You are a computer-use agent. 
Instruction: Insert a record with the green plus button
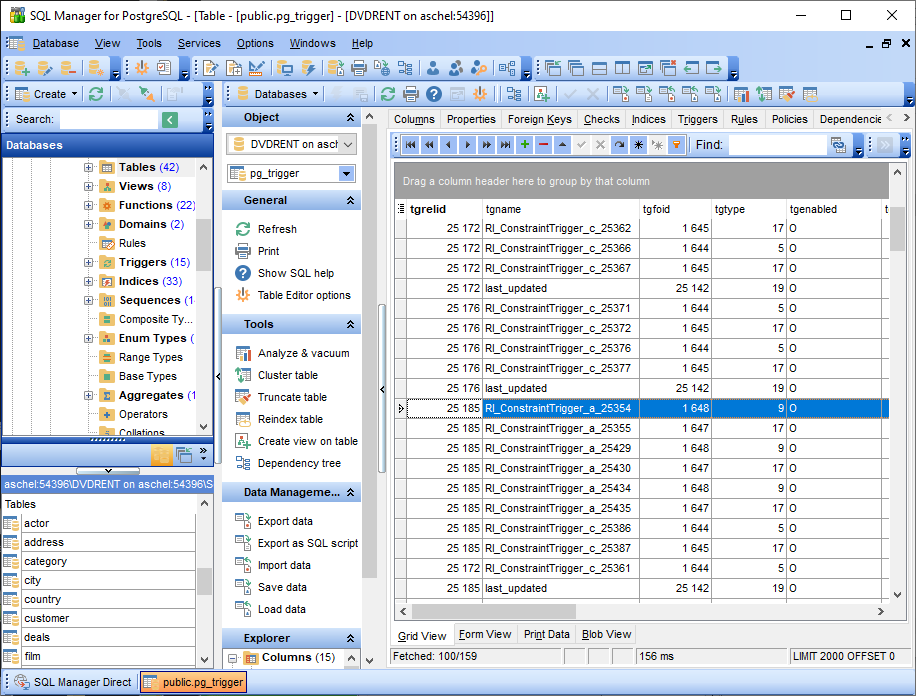pos(525,145)
